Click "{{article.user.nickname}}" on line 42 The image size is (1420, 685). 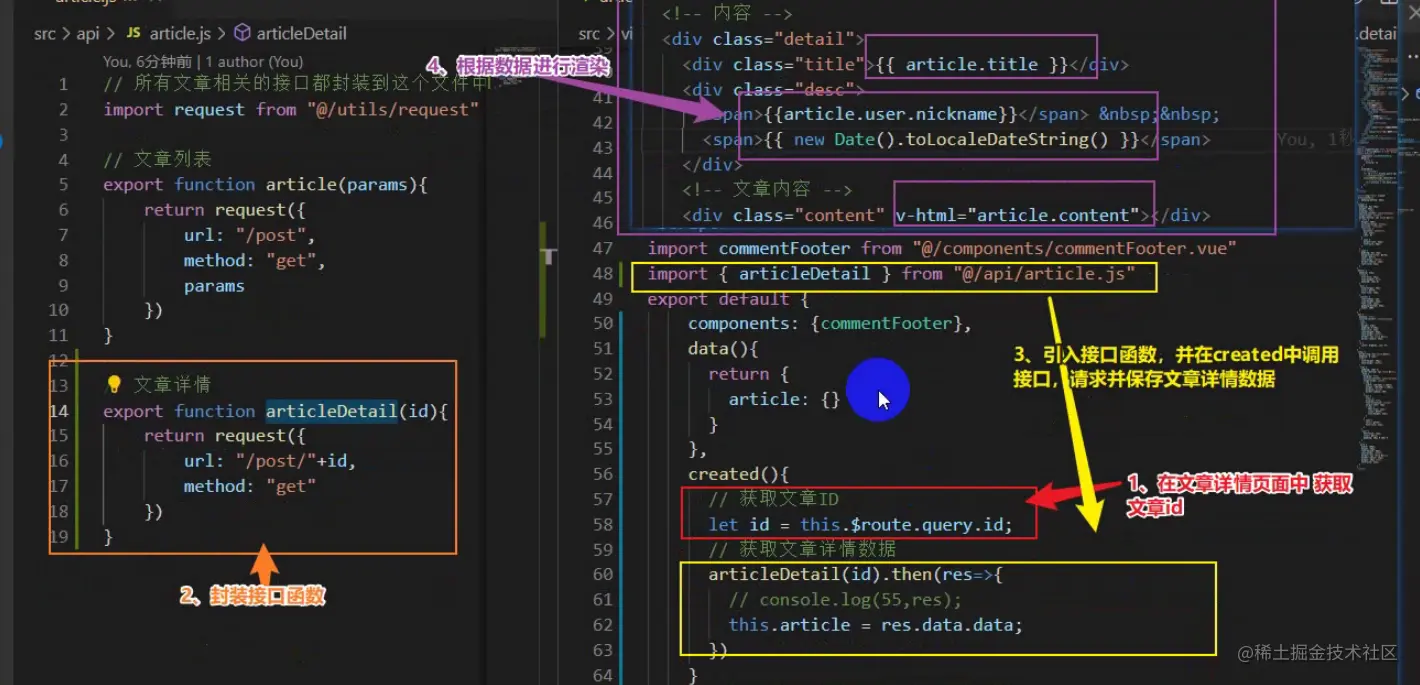point(890,114)
